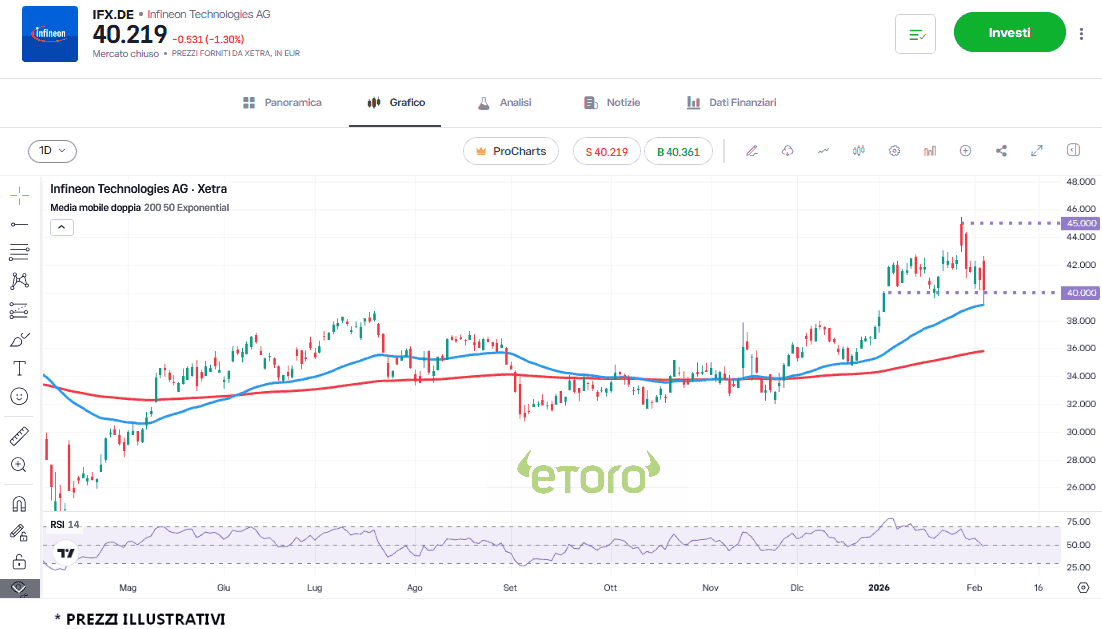Toggle magnet mode for drawings

(x=19, y=503)
